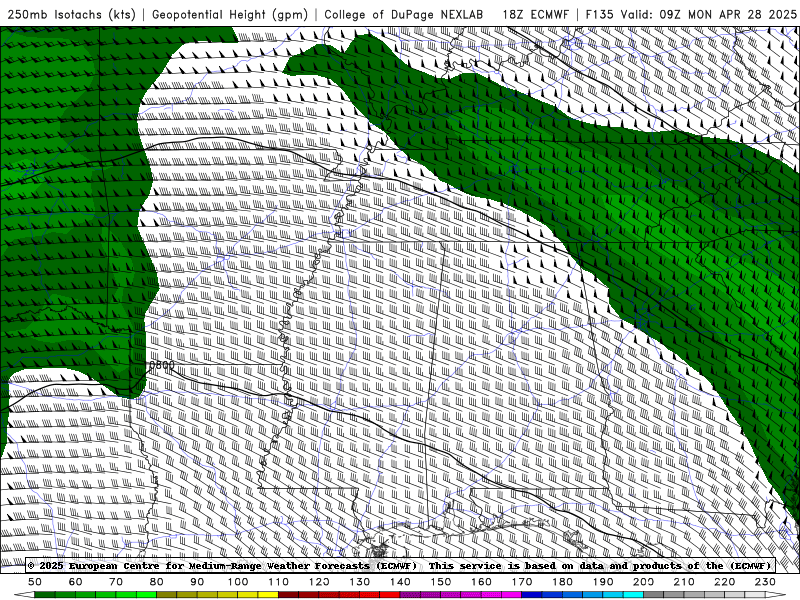
Task: Click the '130' value on the color scale
Action: [x=360, y=582]
